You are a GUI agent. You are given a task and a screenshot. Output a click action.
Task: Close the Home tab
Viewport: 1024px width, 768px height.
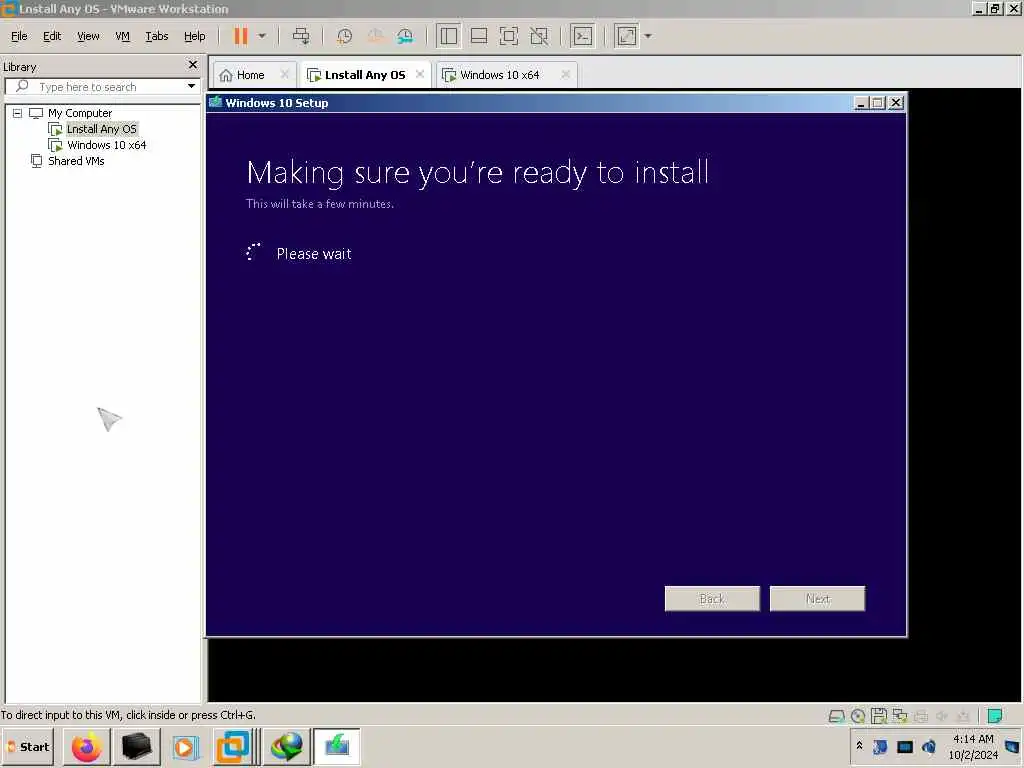[285, 74]
